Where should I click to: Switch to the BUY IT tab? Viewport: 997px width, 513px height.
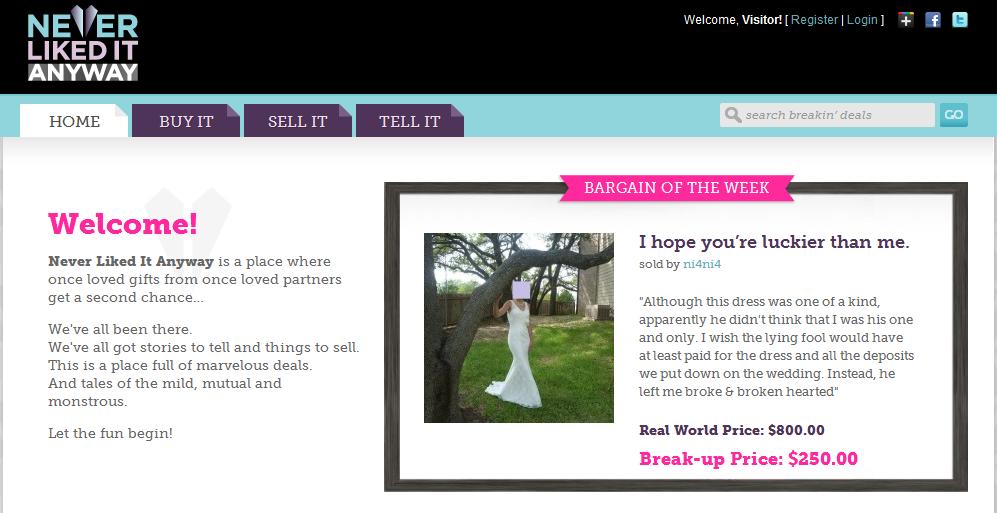(186, 121)
